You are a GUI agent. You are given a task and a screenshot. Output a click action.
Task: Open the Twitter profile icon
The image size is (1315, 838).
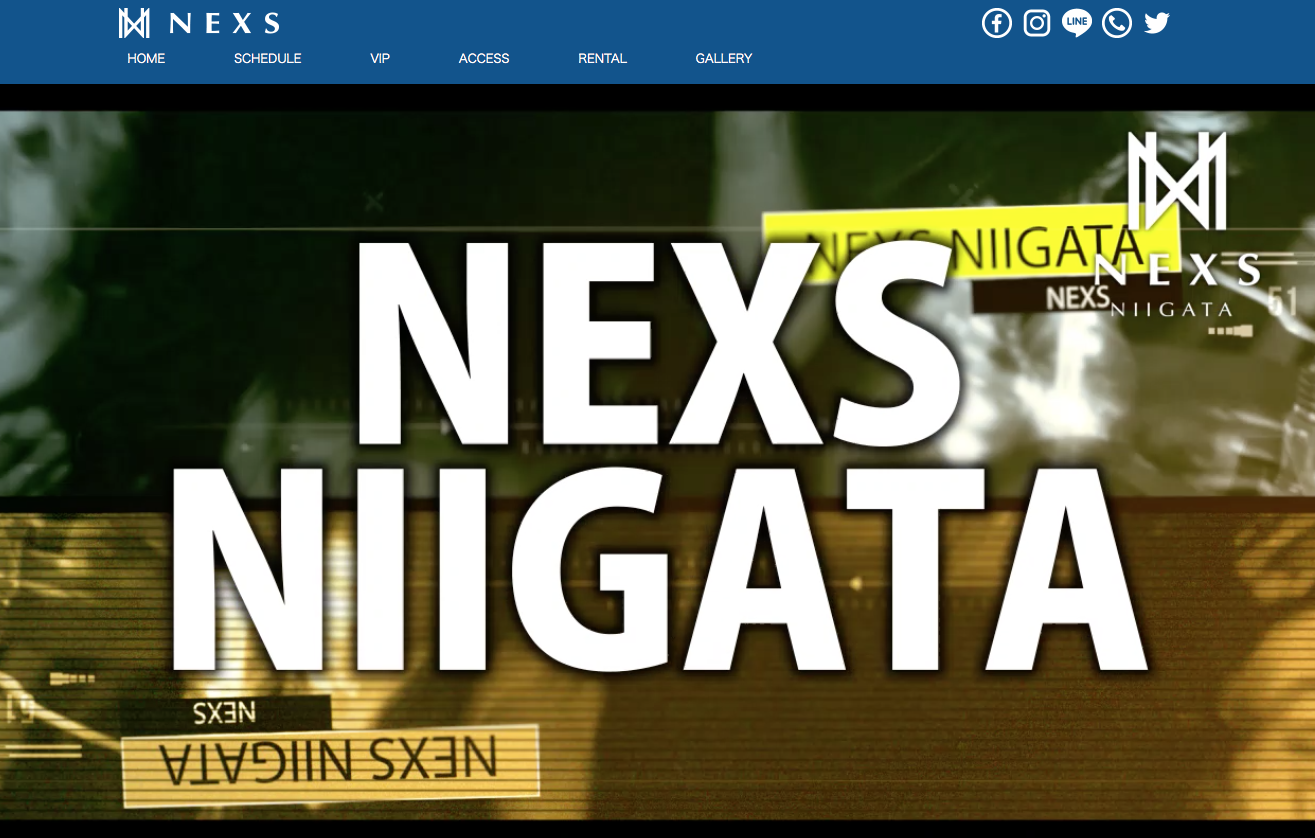[1156, 22]
